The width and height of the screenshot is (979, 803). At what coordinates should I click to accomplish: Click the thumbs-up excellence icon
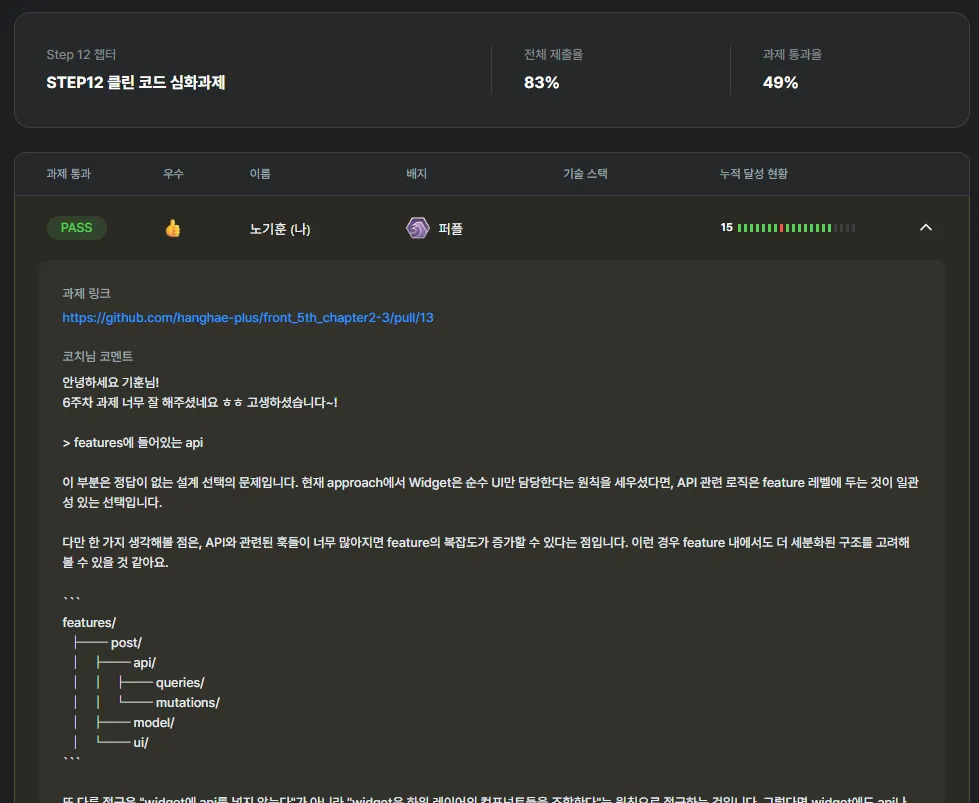coord(173,229)
